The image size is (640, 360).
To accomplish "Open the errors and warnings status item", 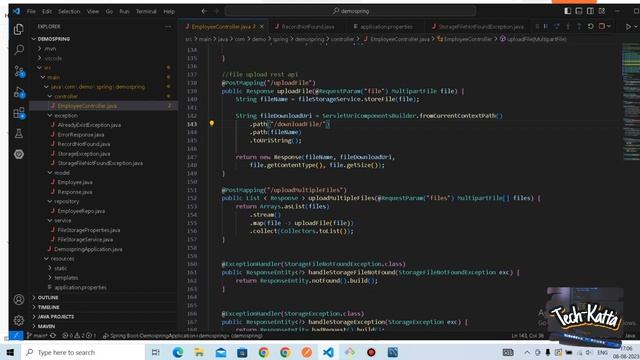I will click(x=79, y=336).
